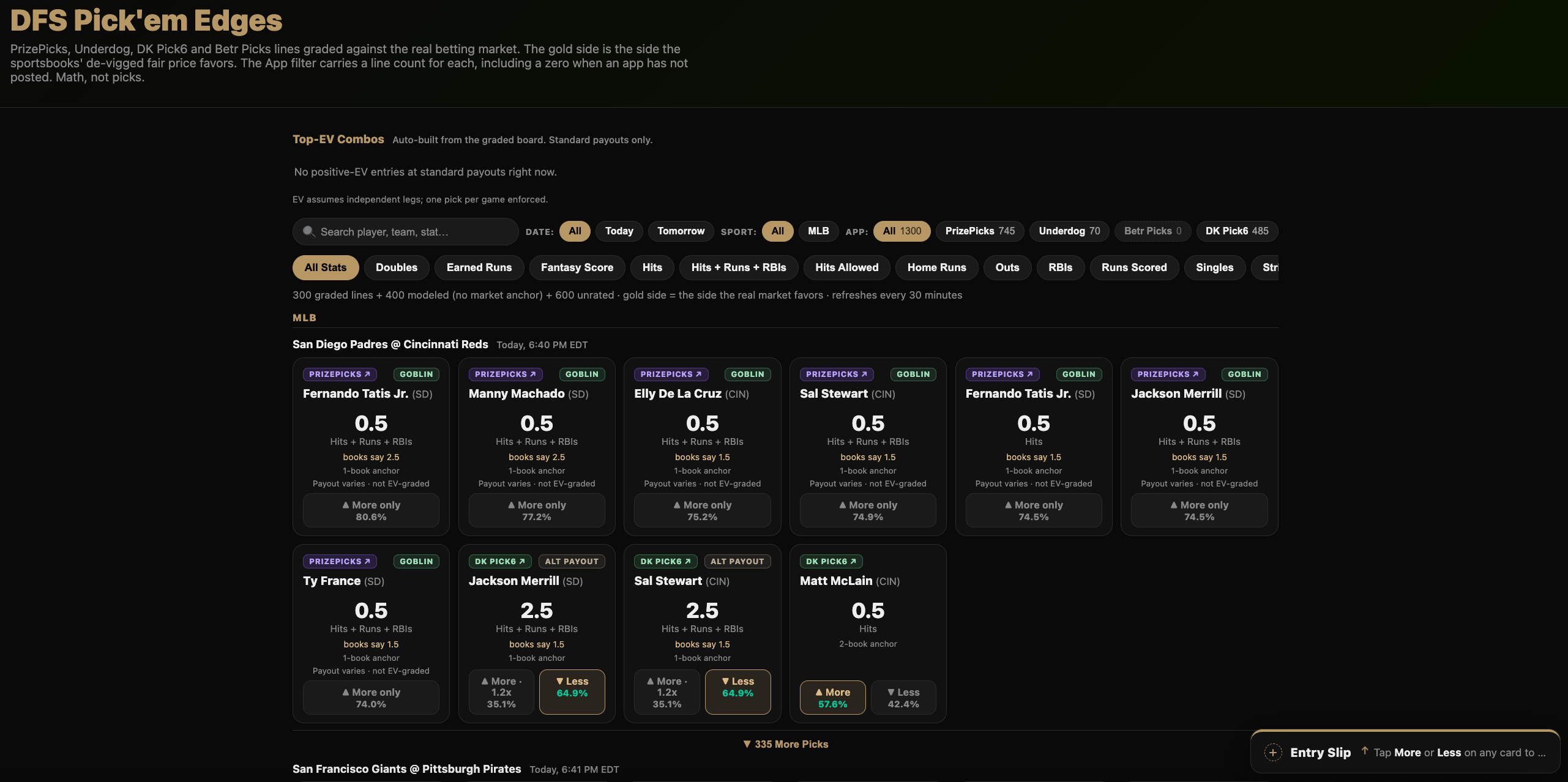Screen dimensions: 1568x782
Task: Open PrizePicks link on Elly De La Cruz card
Action: coord(671,374)
